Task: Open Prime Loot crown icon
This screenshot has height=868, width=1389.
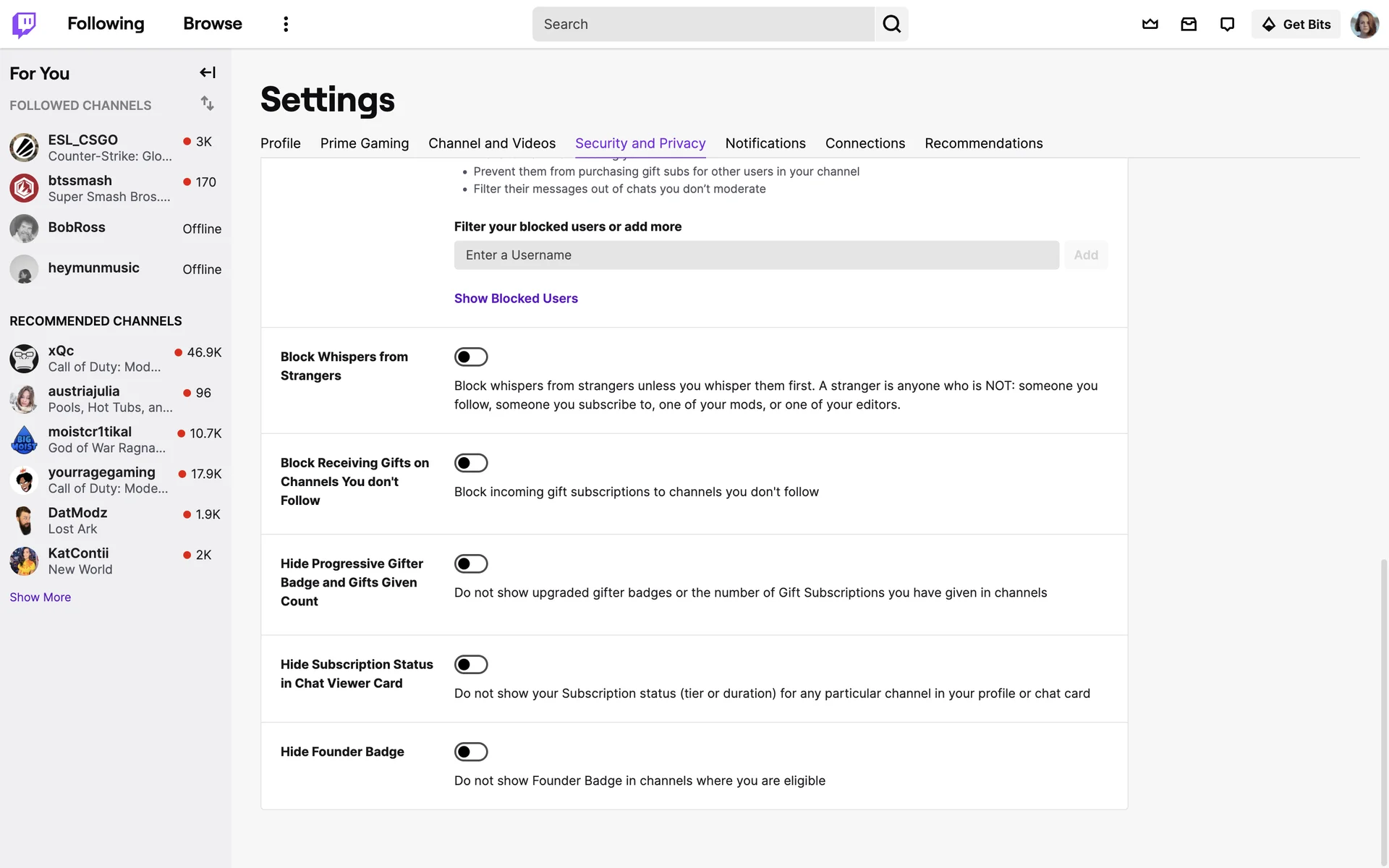Action: [x=1150, y=24]
